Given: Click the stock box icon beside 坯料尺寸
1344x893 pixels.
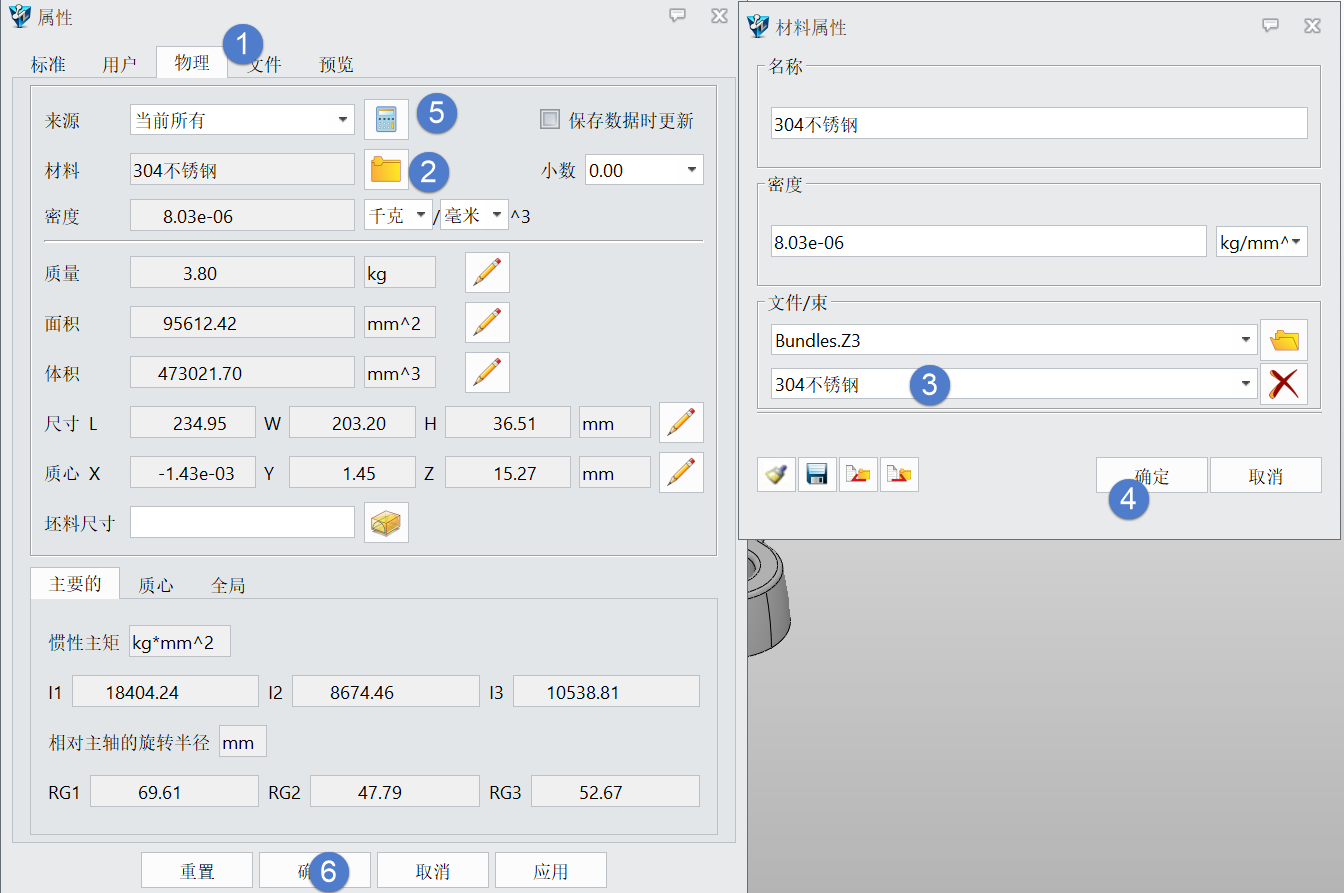Looking at the screenshot, I should (386, 522).
